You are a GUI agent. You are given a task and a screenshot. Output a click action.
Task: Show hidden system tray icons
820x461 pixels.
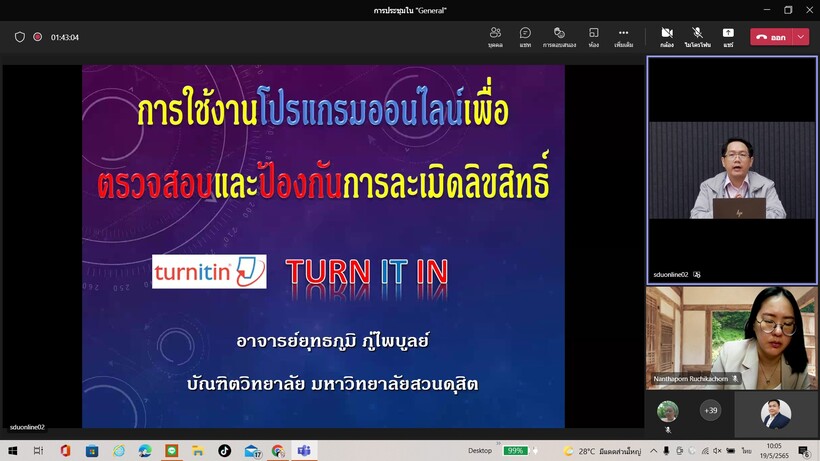(x=654, y=451)
